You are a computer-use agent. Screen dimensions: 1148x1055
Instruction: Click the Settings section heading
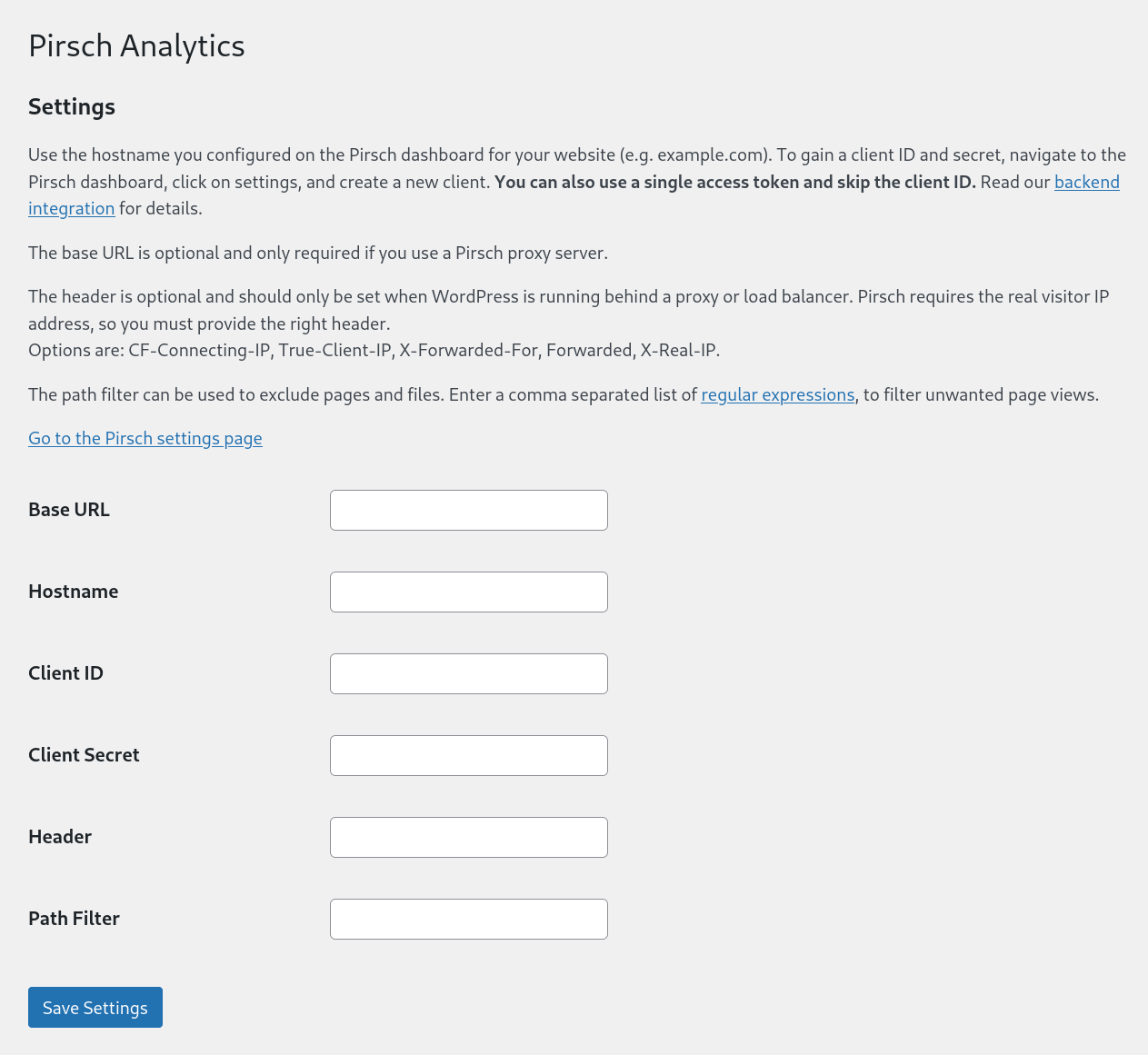71,105
